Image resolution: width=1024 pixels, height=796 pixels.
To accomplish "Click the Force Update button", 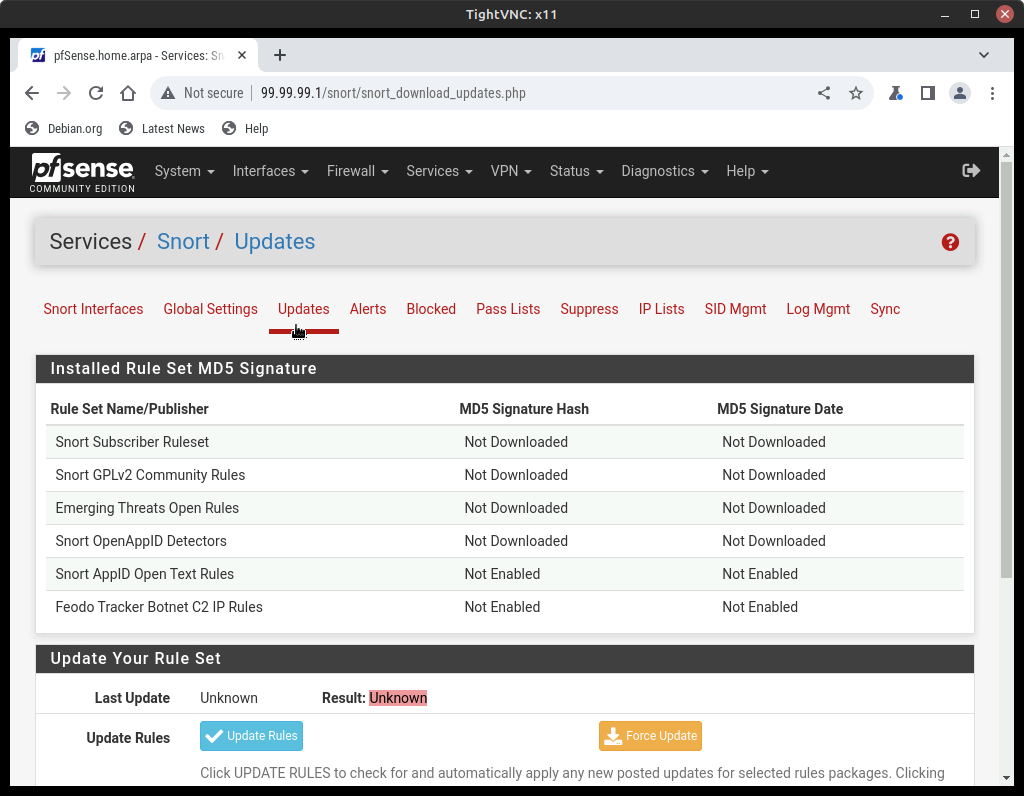I will (x=650, y=736).
